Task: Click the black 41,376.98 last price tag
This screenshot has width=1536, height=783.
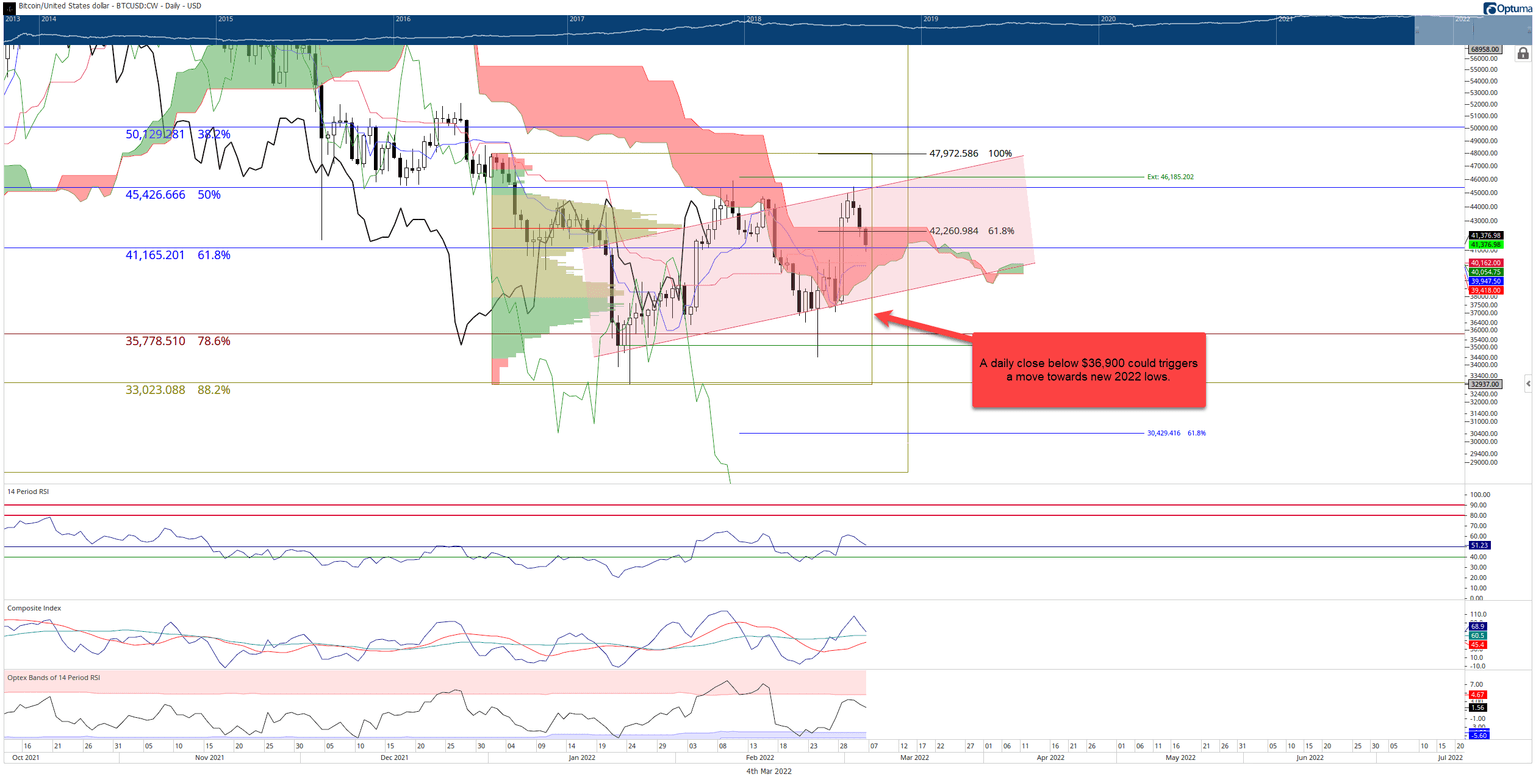Action: tap(1484, 236)
